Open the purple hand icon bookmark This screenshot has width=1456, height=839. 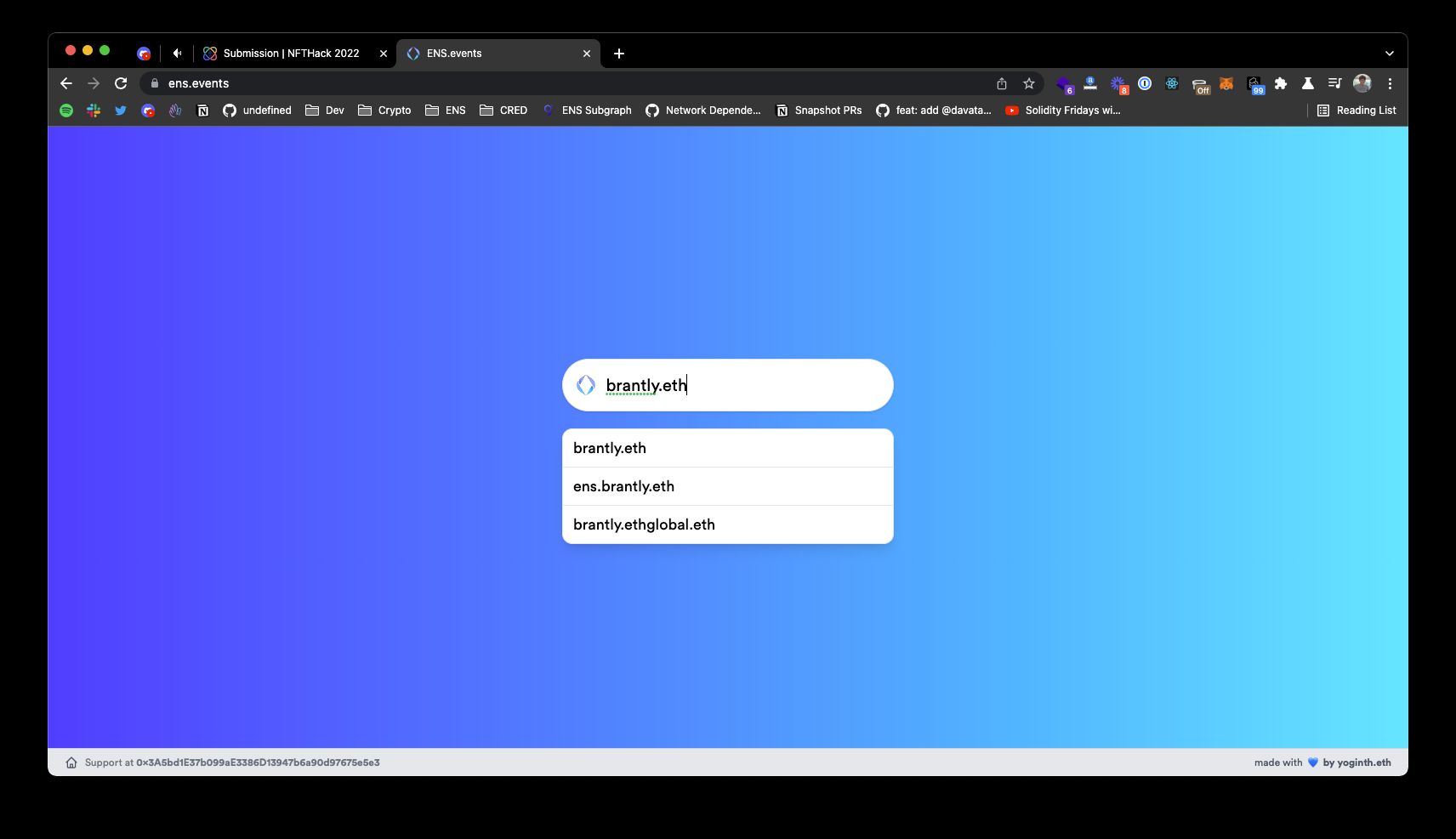tap(175, 111)
